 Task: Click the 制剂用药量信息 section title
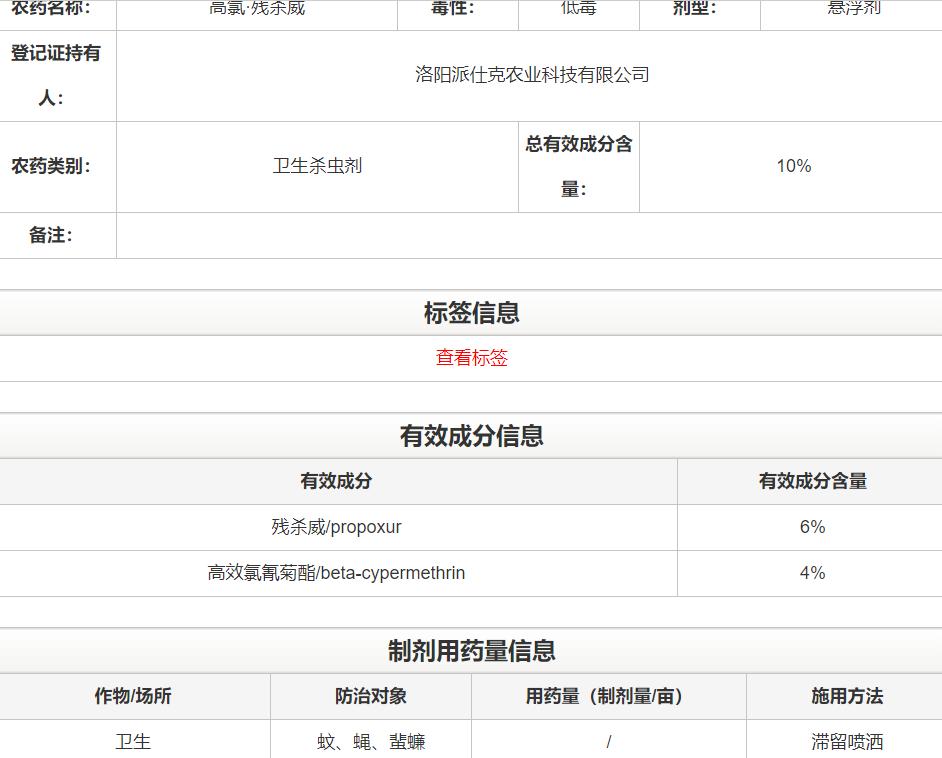coord(470,651)
